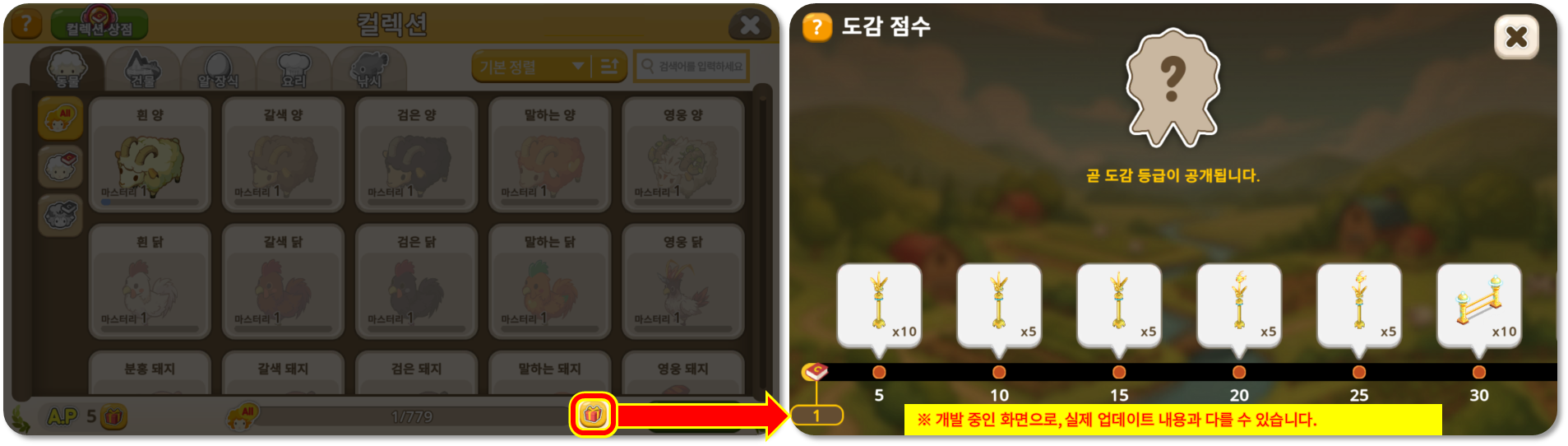The image size is (1568, 446).
Task: Open the 컬렉션 상점 button
Action: pos(99,25)
